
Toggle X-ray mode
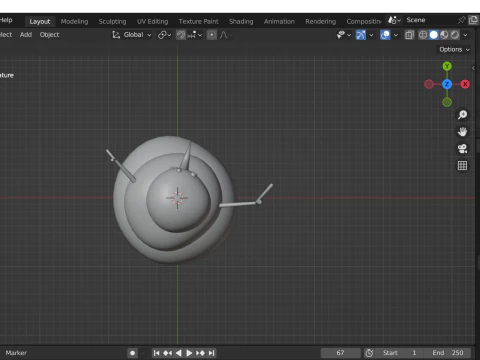coord(409,35)
